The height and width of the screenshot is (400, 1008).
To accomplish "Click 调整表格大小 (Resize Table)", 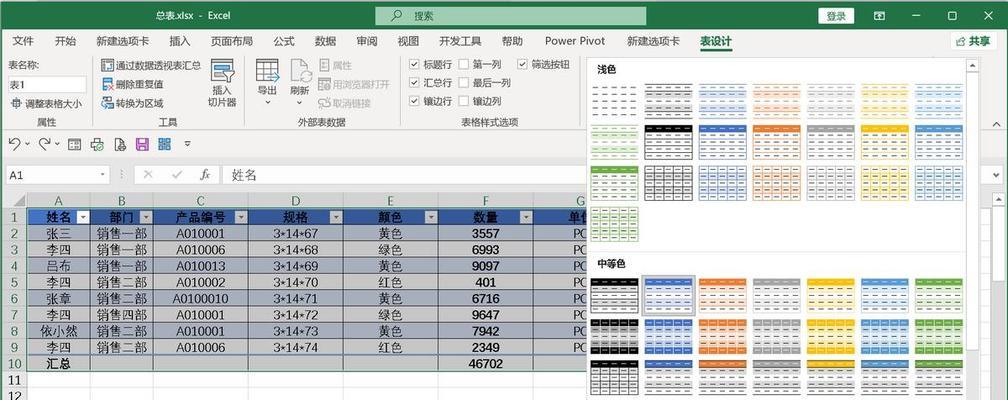I will (46, 103).
